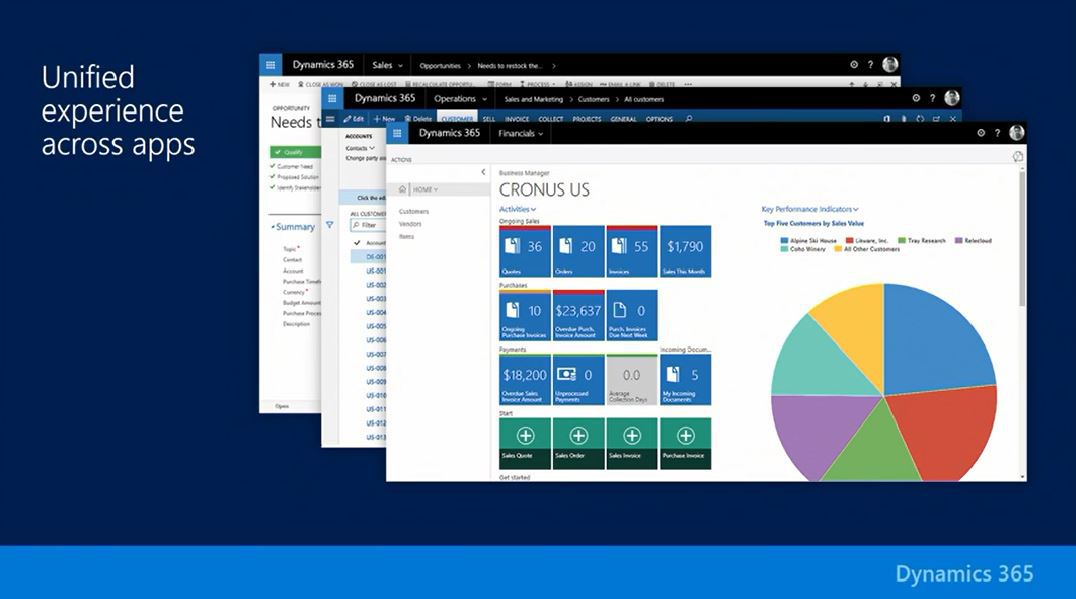Click filter funnel icon in Operations window
Screen dimensions: 1076x599
(x=329, y=225)
